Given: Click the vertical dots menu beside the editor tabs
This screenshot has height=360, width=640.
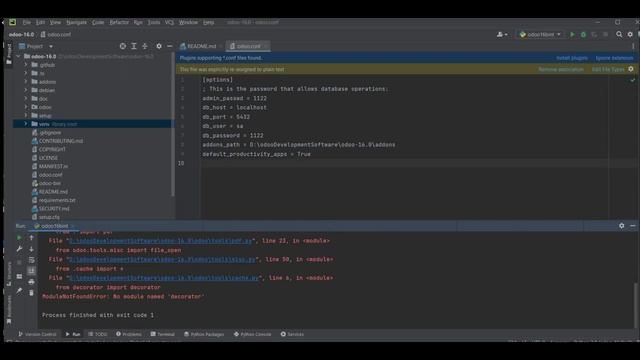Looking at the screenshot, I should 633,46.
